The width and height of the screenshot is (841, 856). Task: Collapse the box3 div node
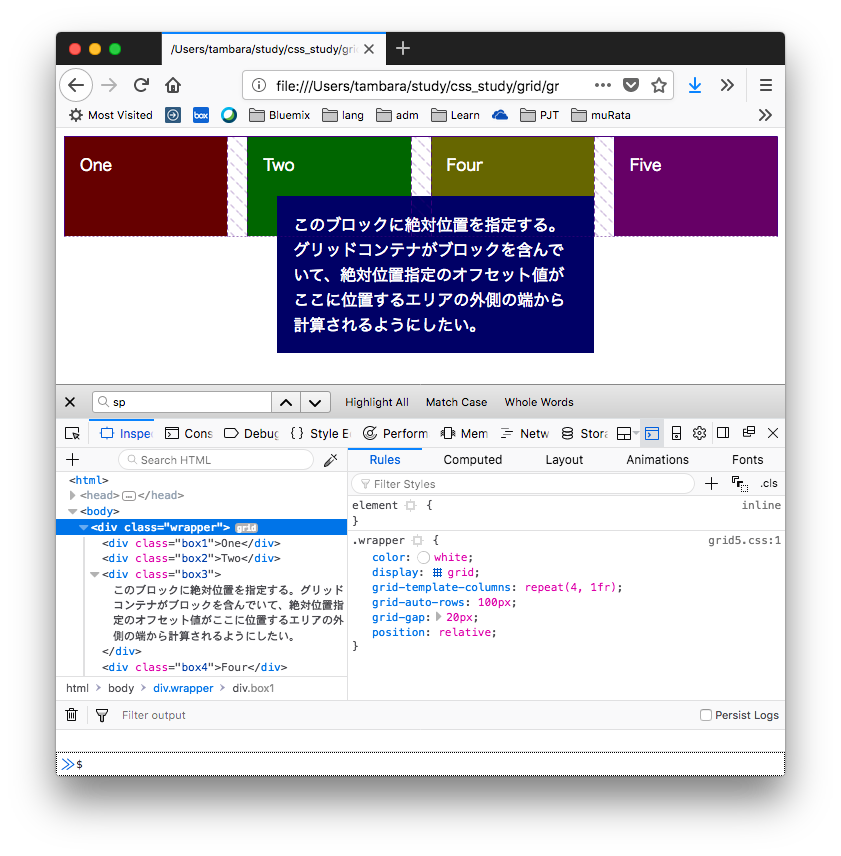coord(94,574)
